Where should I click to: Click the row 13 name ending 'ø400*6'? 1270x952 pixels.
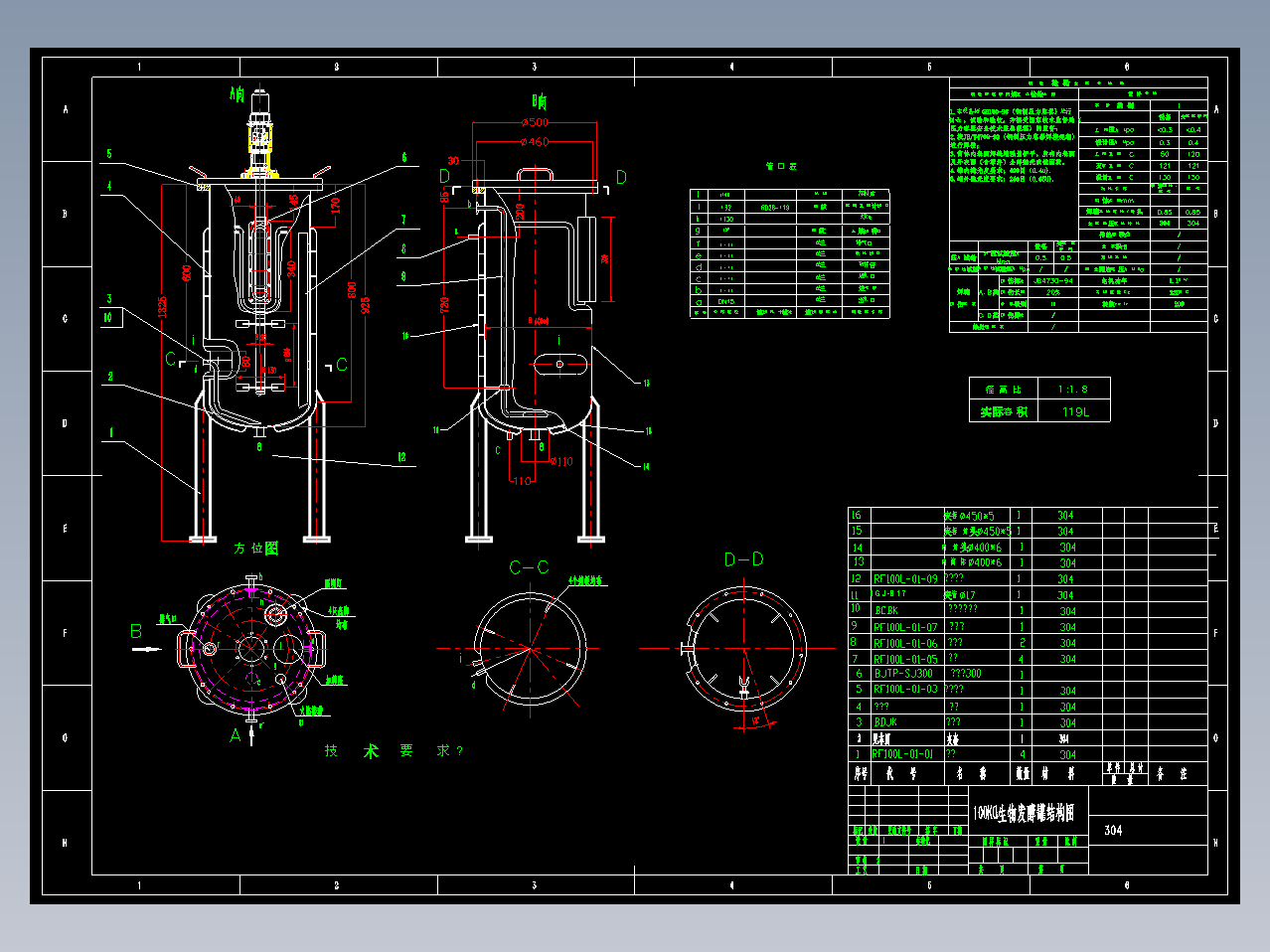972,562
